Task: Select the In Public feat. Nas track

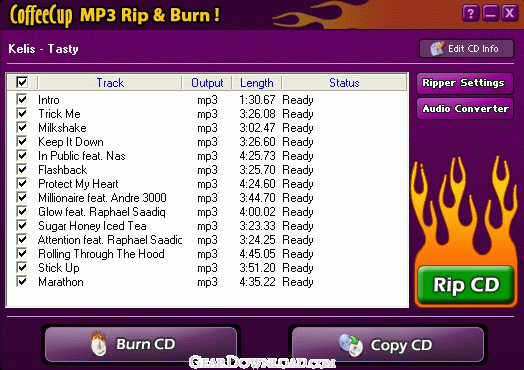Action: coord(82,156)
